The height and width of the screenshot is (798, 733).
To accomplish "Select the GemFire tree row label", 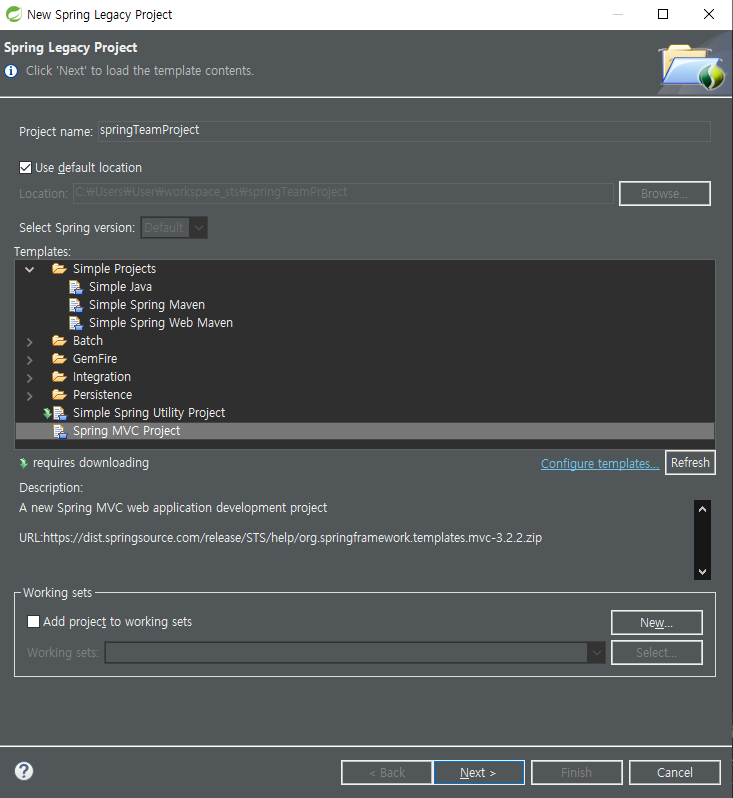I will coord(95,359).
